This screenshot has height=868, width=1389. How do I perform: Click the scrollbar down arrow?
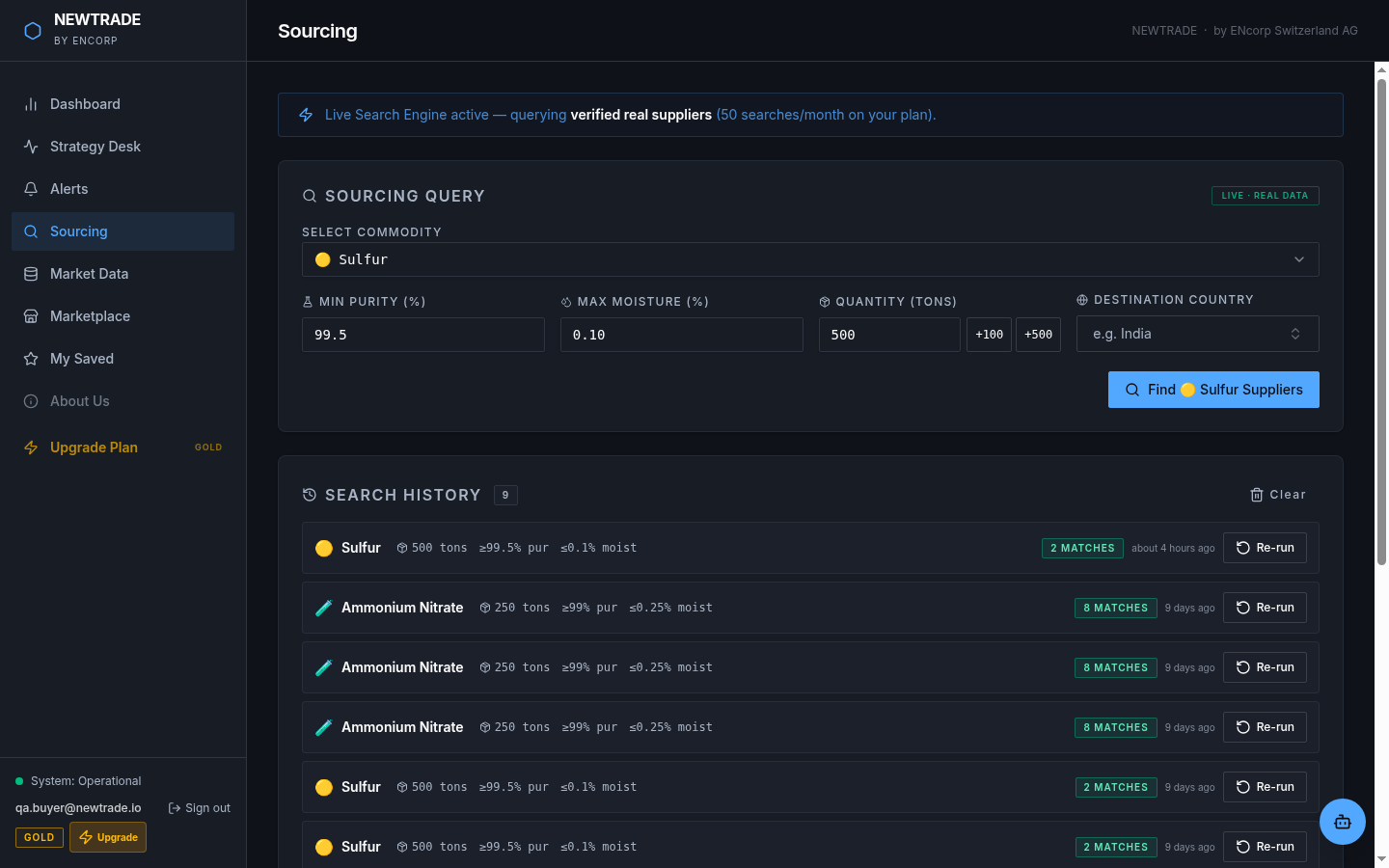click(1381, 858)
